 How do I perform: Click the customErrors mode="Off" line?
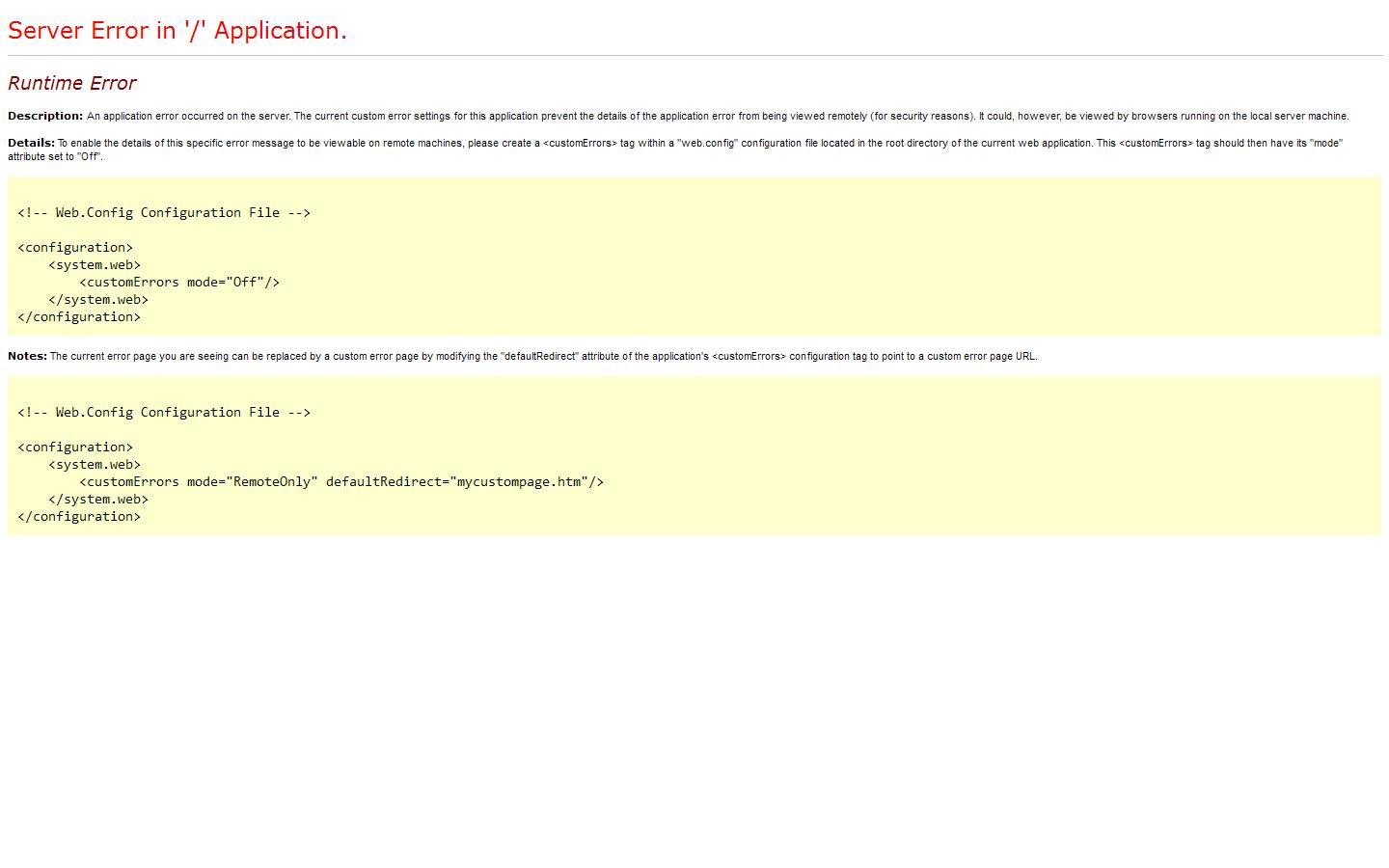point(179,283)
